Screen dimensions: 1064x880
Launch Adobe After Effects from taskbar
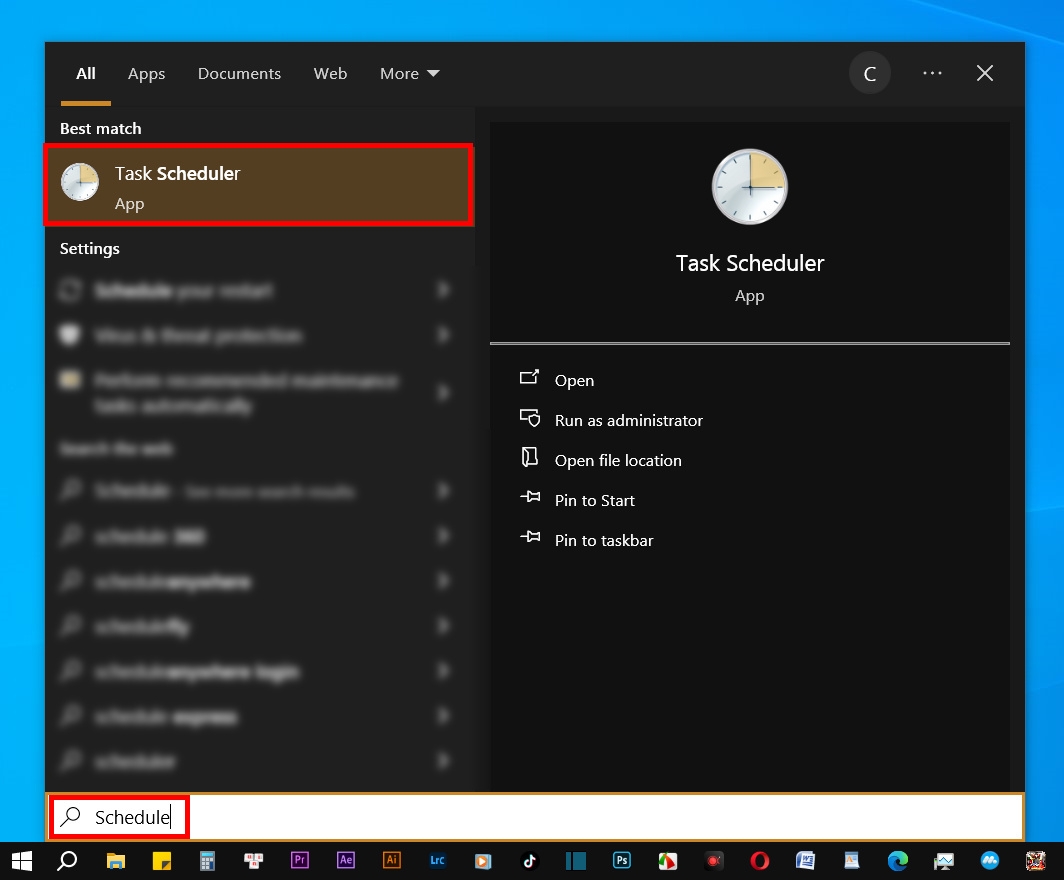click(x=345, y=860)
